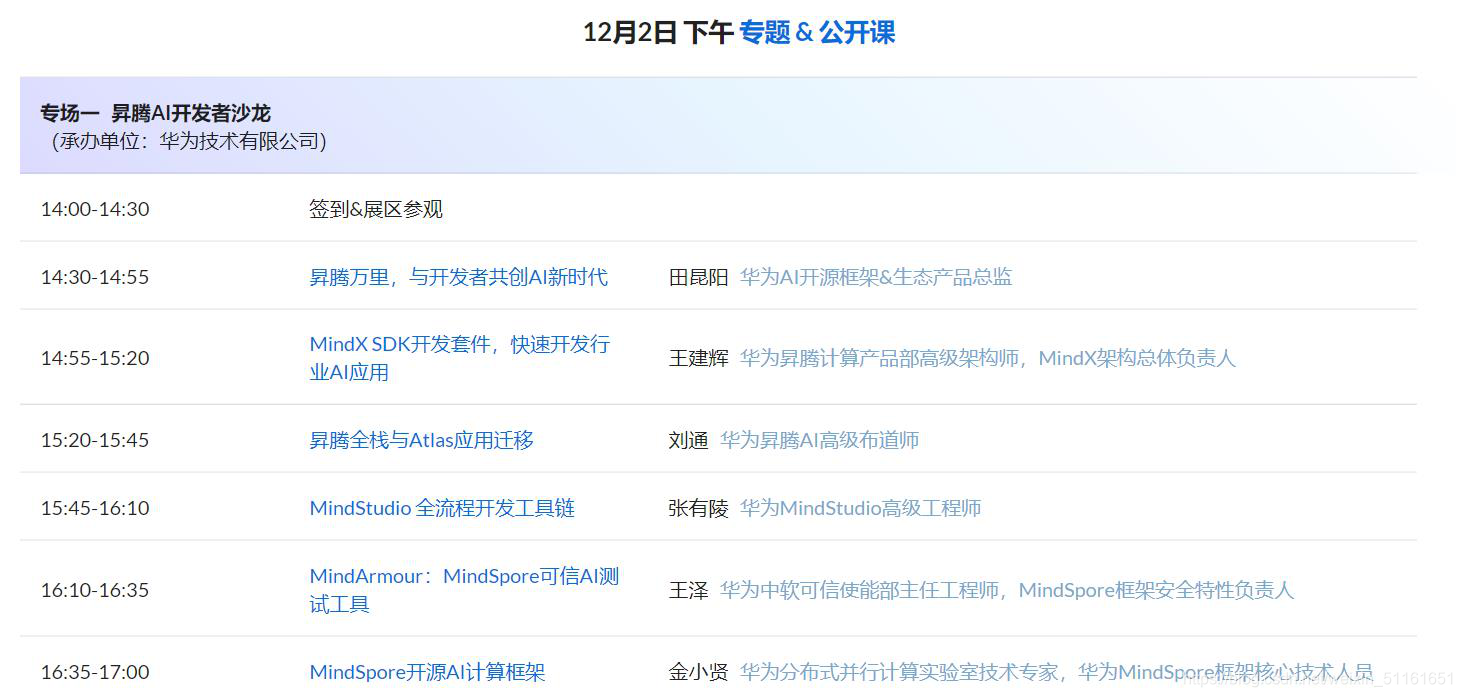Click title 华为昇腾计算产品部高级架构师，MindX架构总体负责人
This screenshot has height=697, width=1462.
(x=988, y=358)
